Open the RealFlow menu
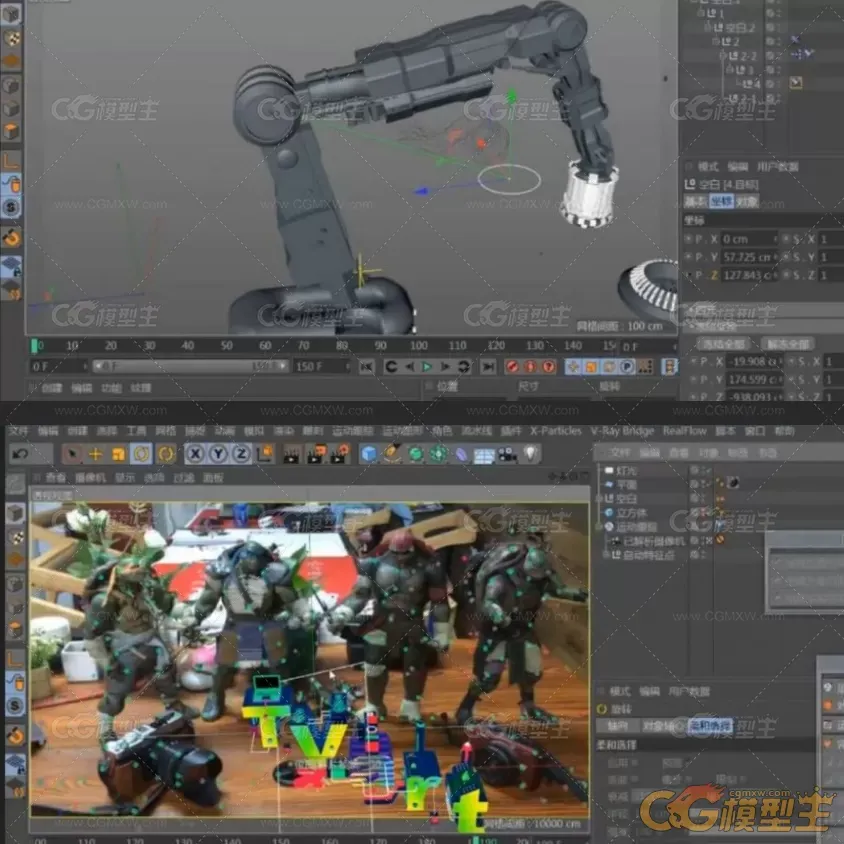Screen dimensions: 844x844 tap(684, 431)
